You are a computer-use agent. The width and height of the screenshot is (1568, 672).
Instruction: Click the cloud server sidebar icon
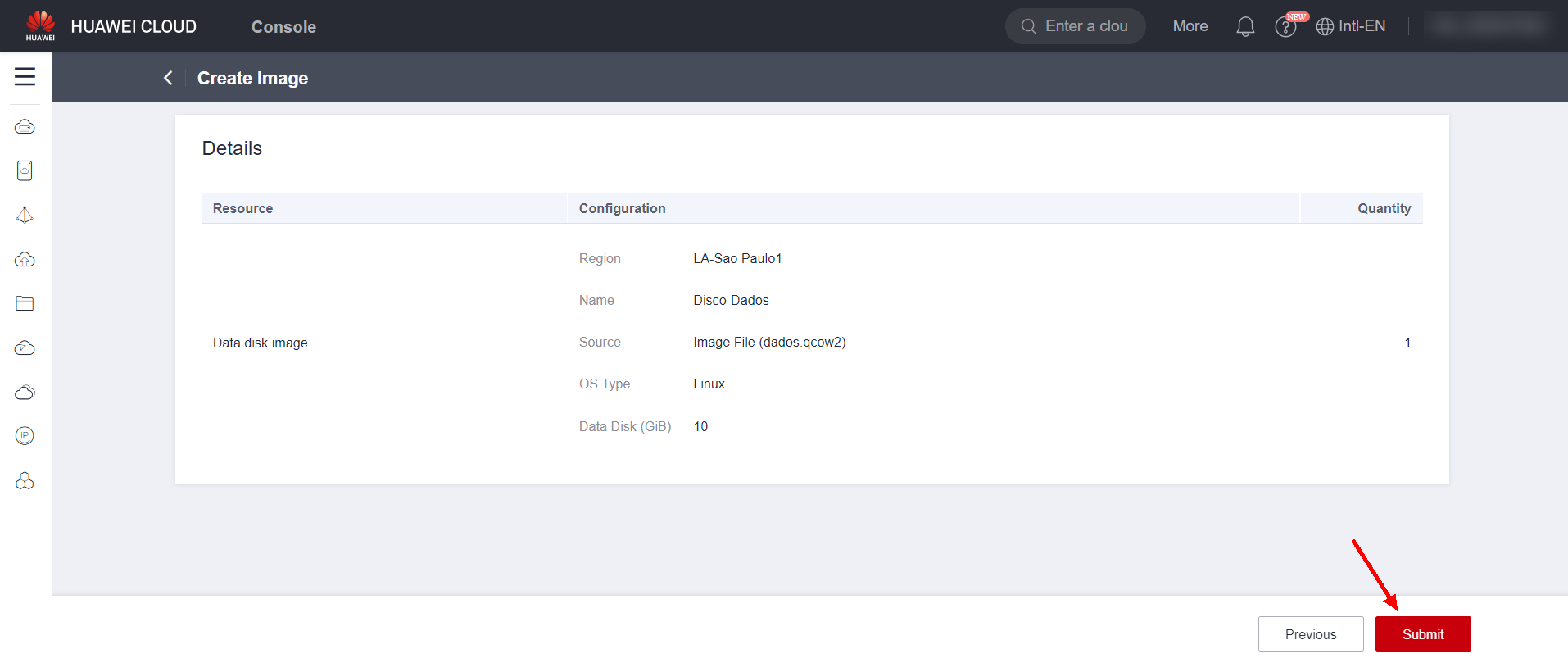(x=25, y=127)
